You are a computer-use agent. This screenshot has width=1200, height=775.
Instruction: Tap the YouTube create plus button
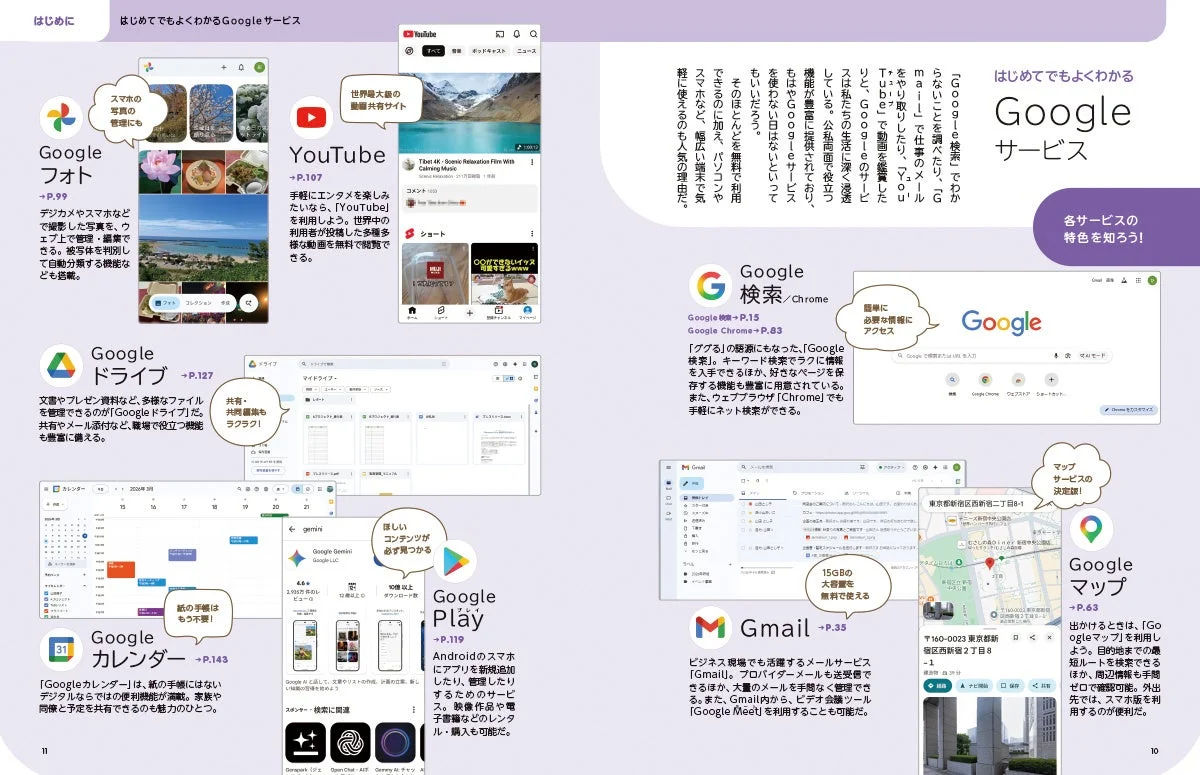[470, 313]
